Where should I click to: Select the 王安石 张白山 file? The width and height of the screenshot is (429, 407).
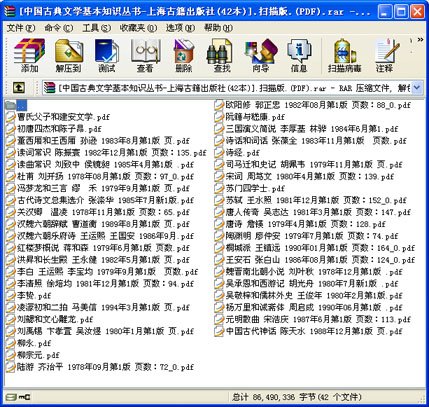[x=315, y=260]
